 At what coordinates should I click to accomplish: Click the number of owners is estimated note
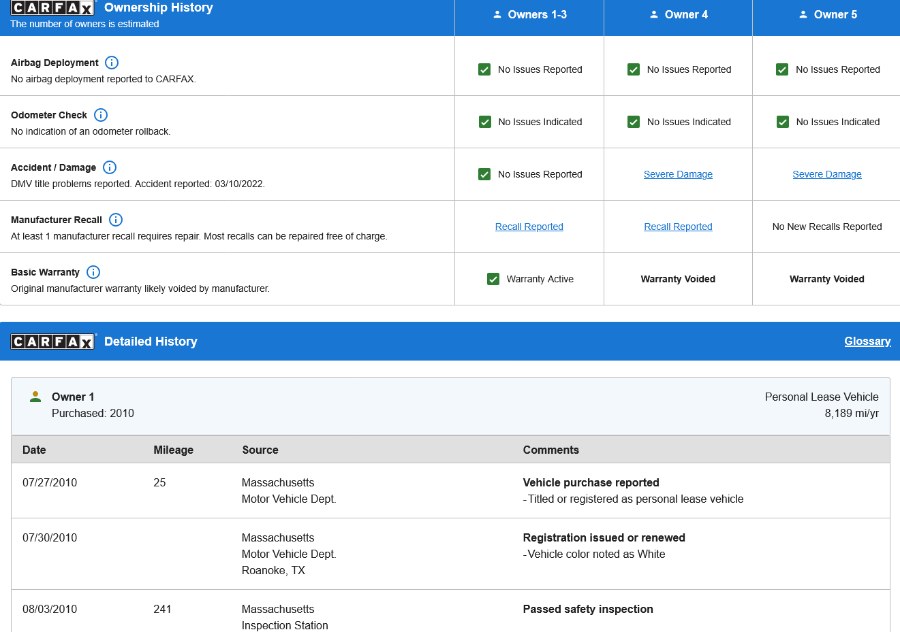(84, 24)
